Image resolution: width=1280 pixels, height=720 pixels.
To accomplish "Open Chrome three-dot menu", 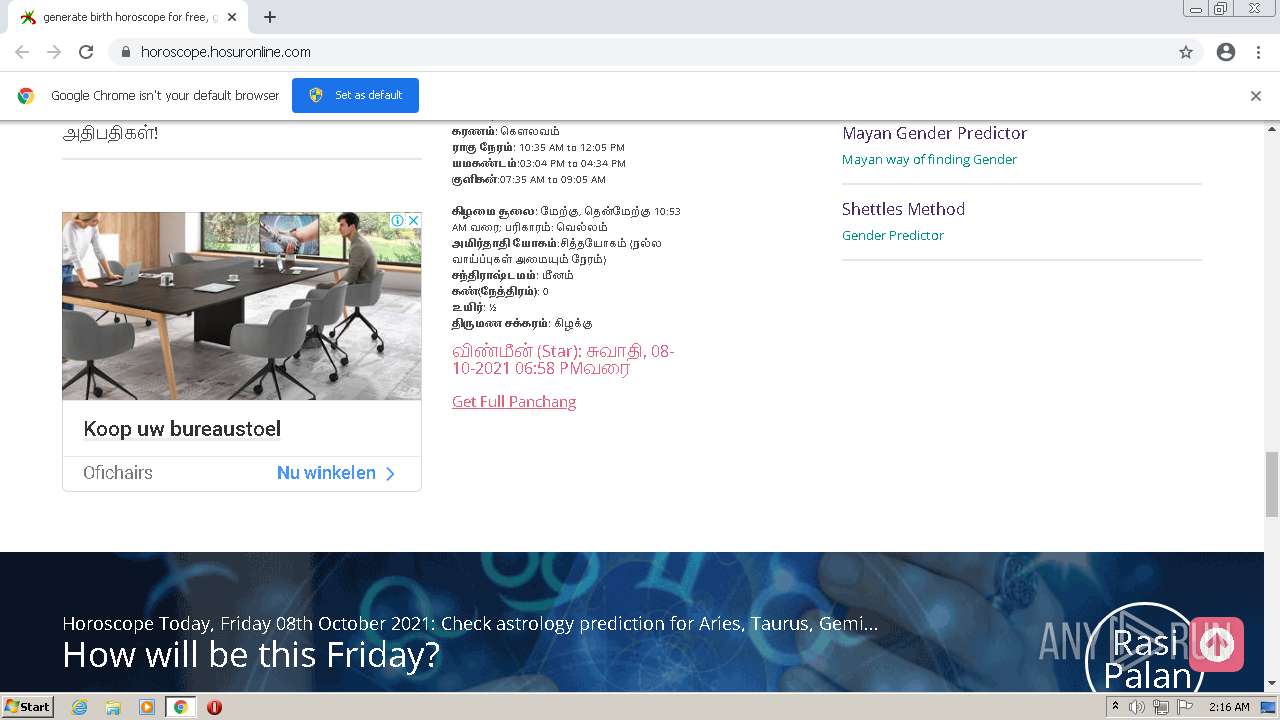I will click(1258, 52).
